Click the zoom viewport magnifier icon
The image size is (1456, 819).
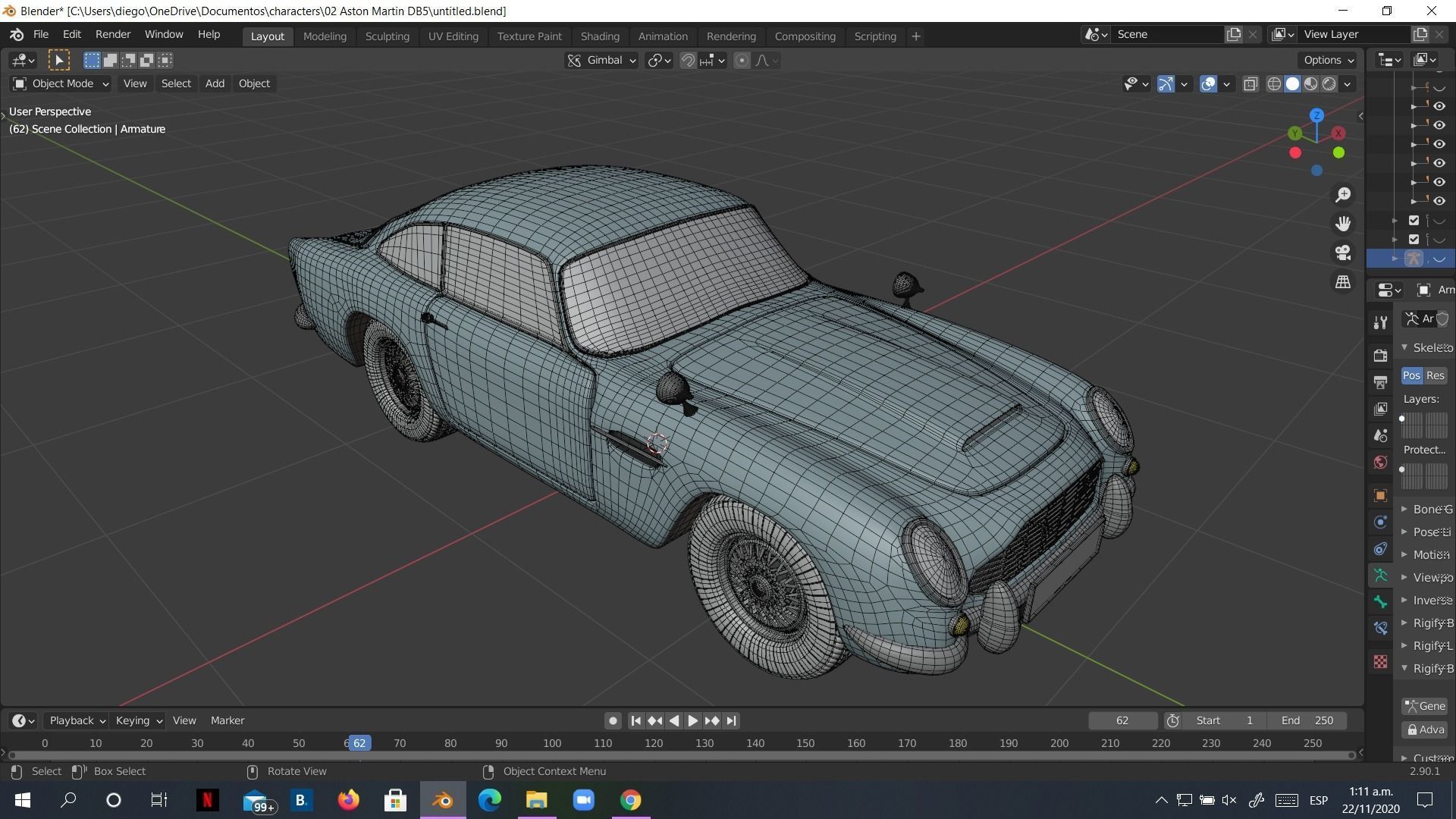[x=1343, y=195]
